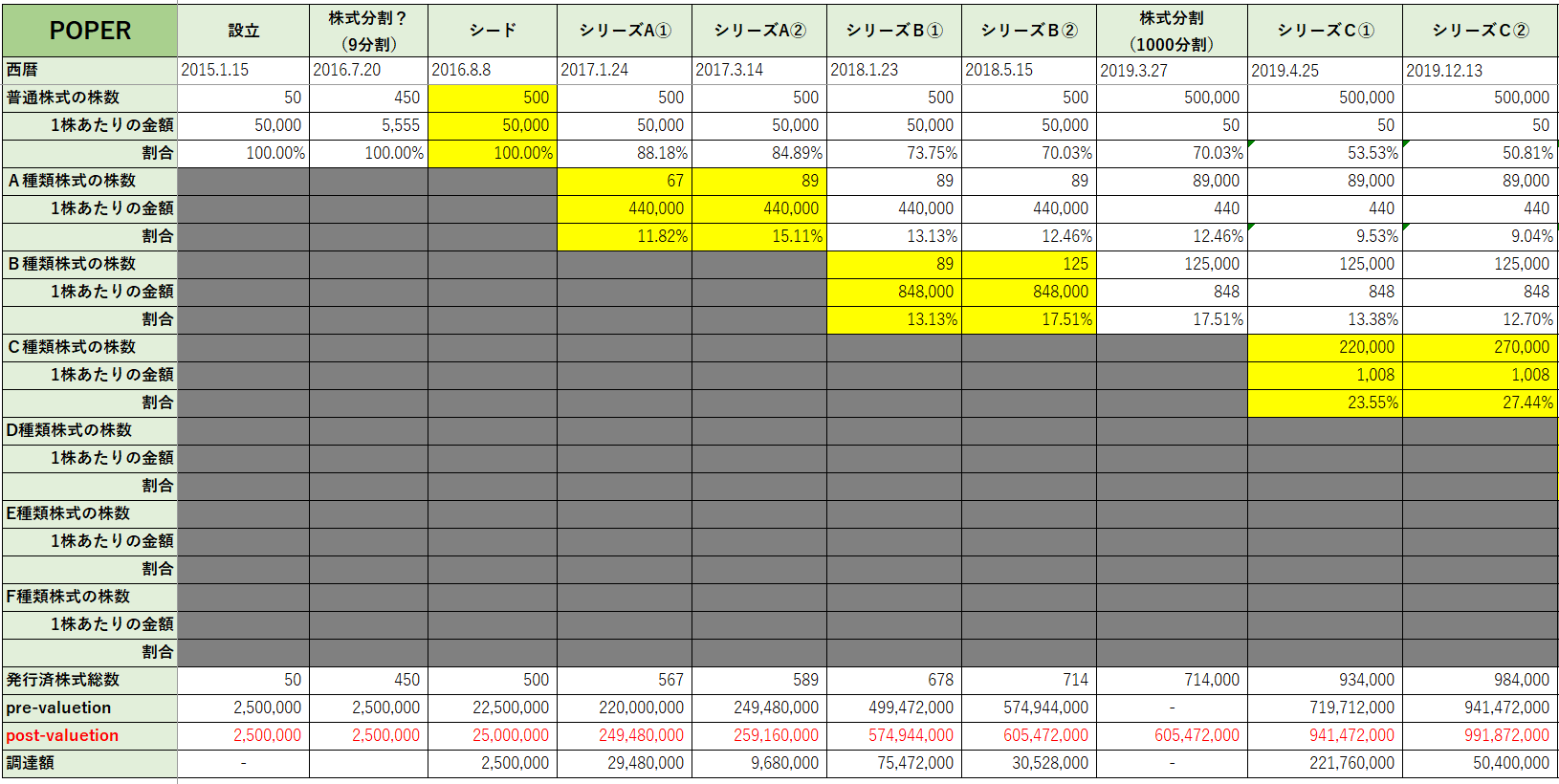Viewport: 1559px width, 784px height.
Task: Select the date cell 2016.8.8
Action: [x=493, y=70]
